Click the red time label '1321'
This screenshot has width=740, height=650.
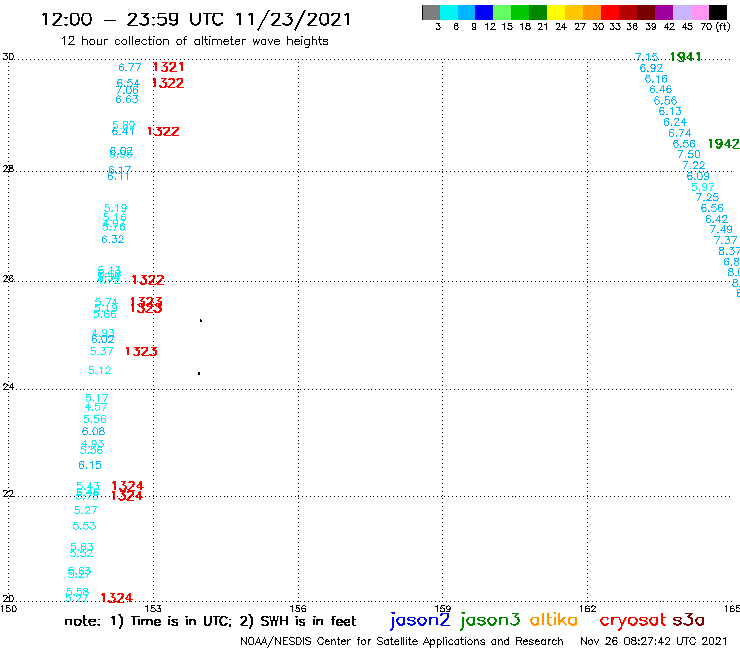(168, 67)
